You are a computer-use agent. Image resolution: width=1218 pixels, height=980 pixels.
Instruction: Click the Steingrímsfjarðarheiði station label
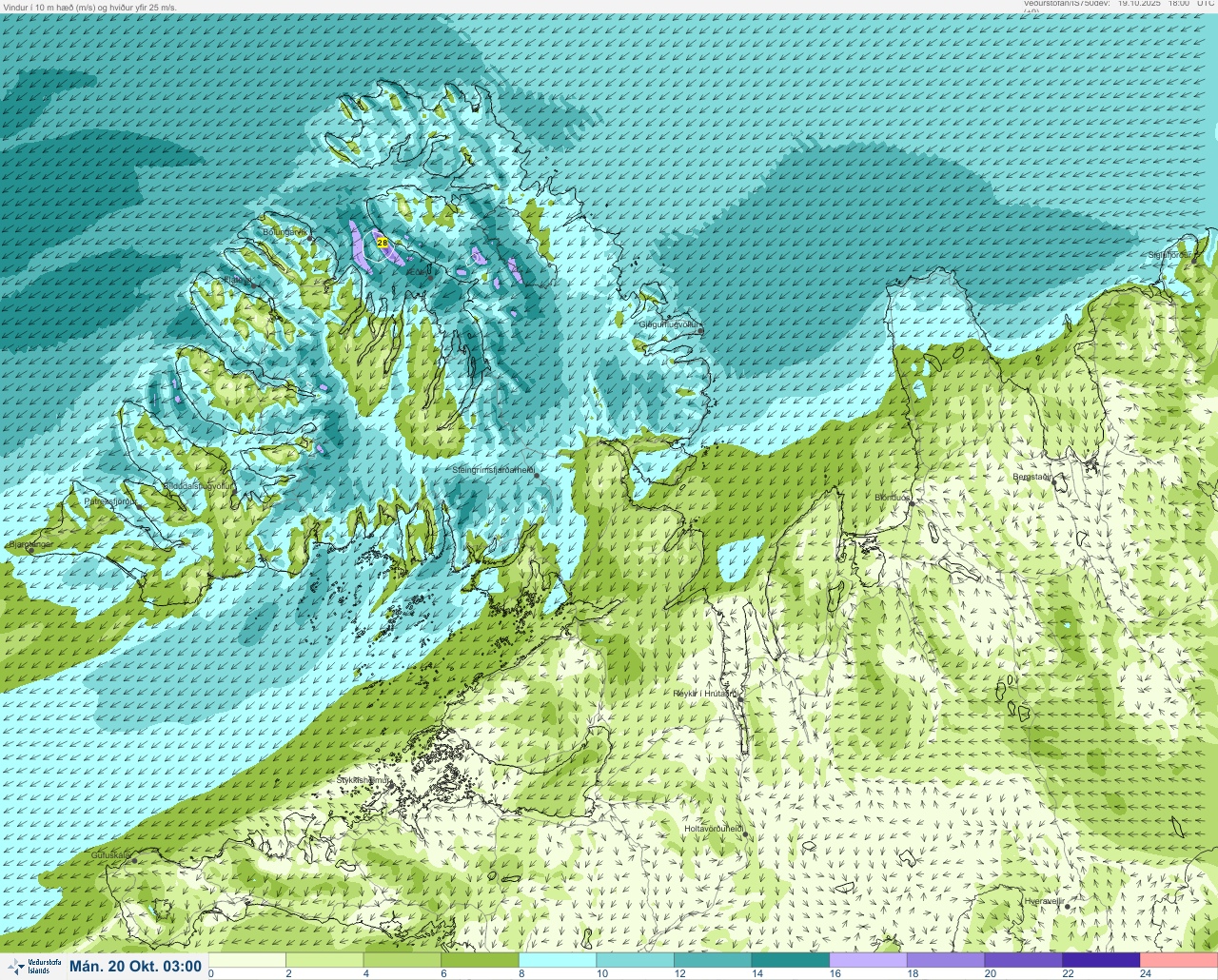click(493, 470)
